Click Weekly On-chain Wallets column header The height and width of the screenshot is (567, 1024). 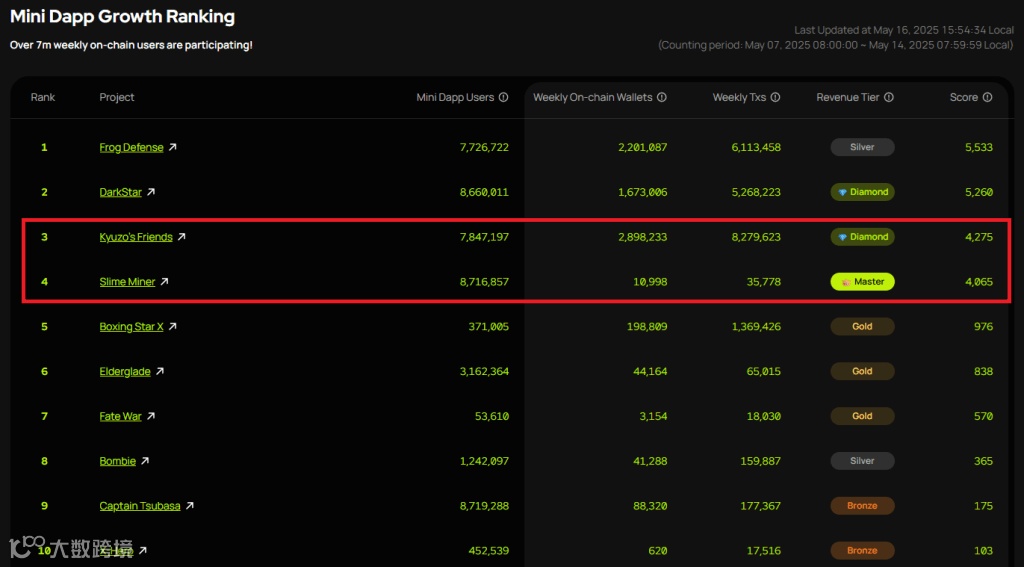[x=592, y=97]
